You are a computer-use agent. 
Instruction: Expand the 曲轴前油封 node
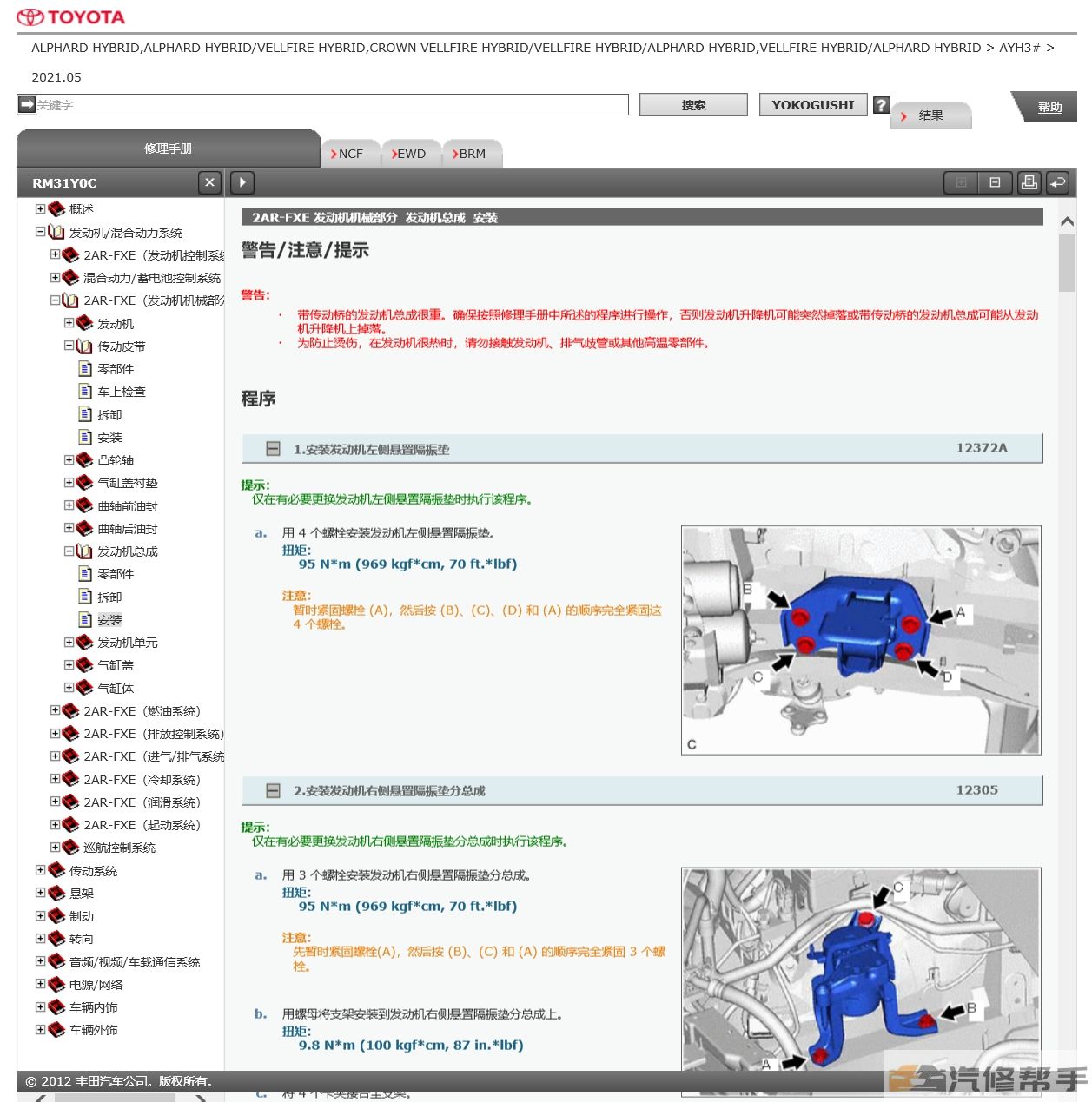(69, 505)
